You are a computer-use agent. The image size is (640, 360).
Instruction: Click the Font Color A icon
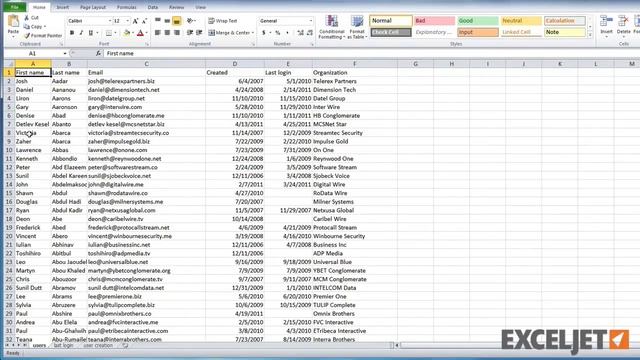140,33
